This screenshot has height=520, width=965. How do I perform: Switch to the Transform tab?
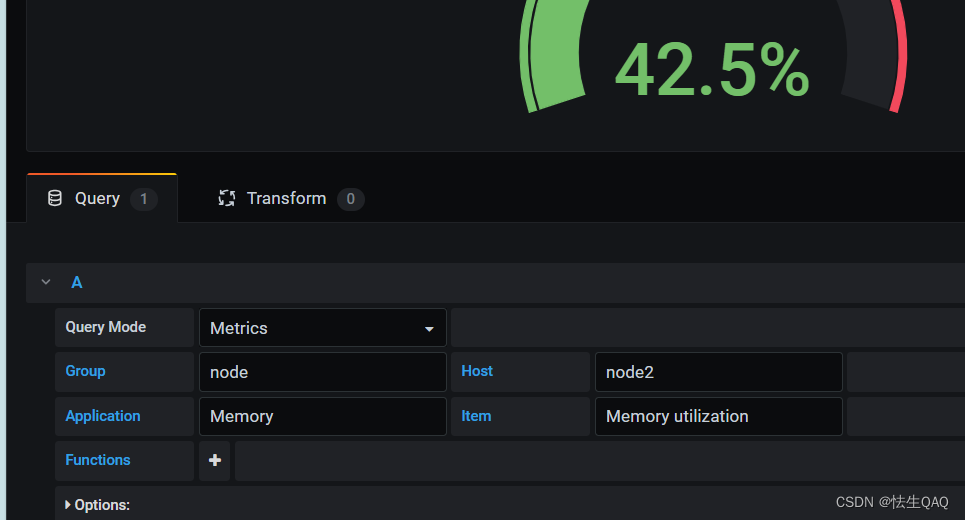point(291,198)
